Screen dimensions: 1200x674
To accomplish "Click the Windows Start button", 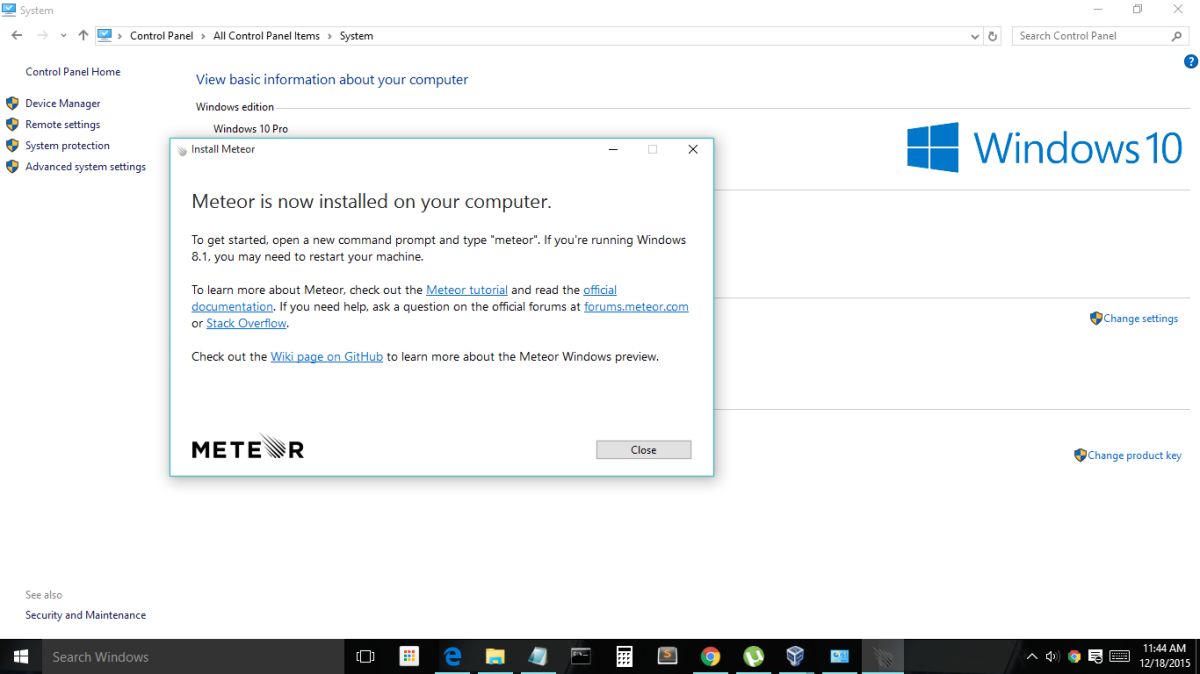I will (x=20, y=656).
